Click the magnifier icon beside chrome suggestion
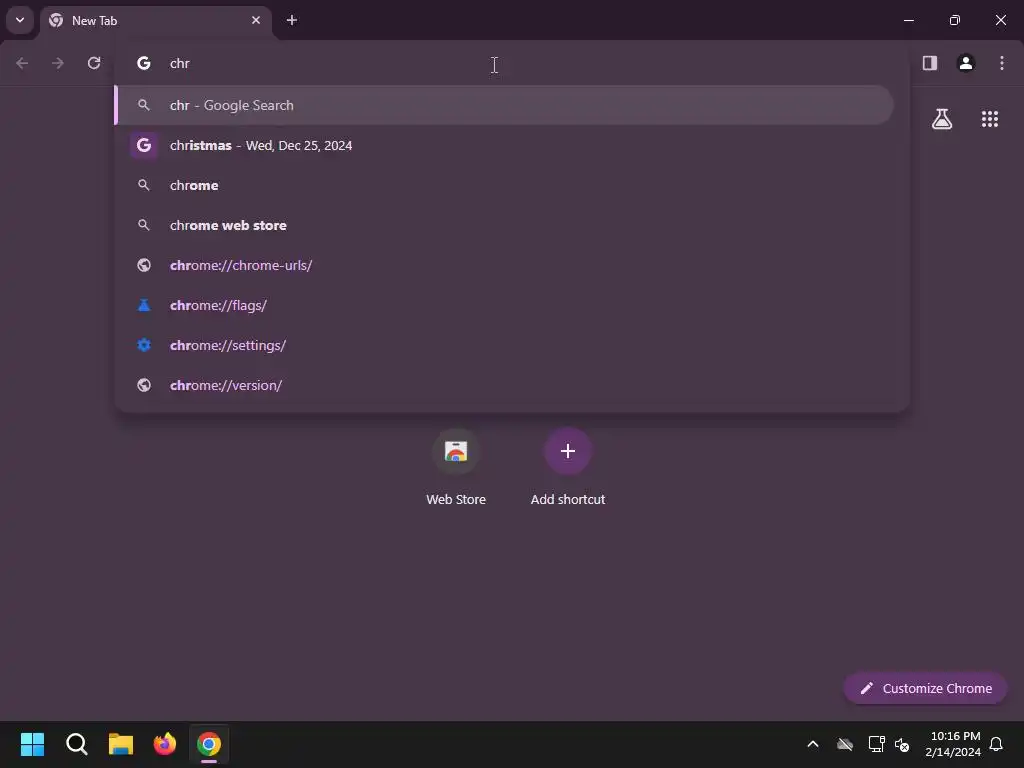 tap(144, 185)
